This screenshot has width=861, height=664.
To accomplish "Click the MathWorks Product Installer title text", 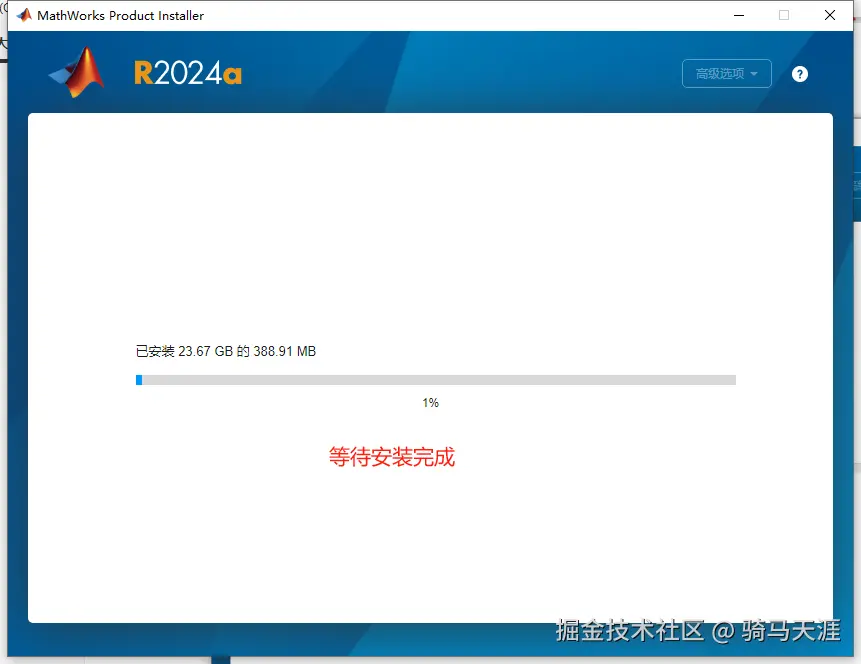I will coord(120,16).
